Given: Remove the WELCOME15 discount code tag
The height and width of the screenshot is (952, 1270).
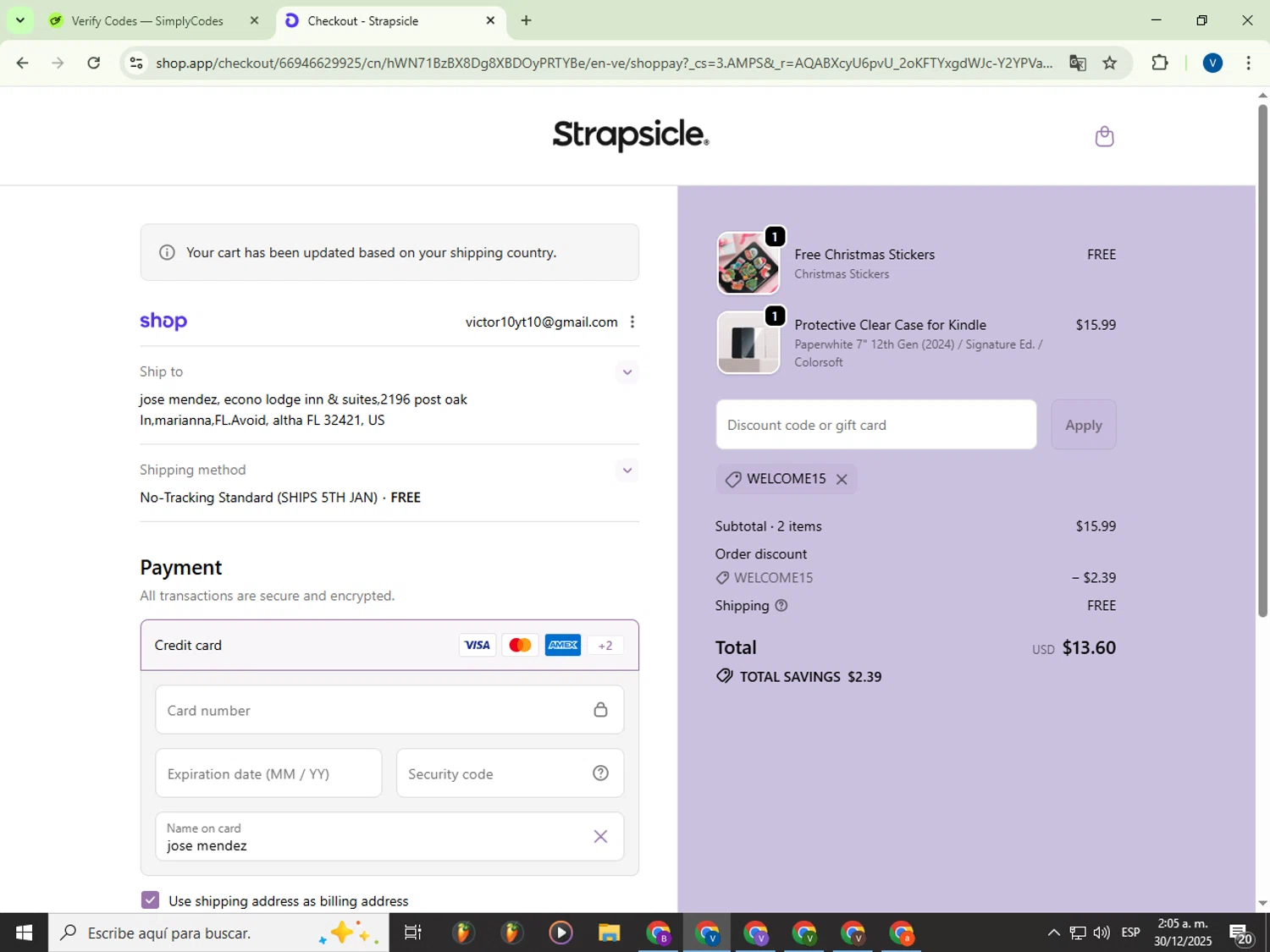Looking at the screenshot, I should click(842, 479).
